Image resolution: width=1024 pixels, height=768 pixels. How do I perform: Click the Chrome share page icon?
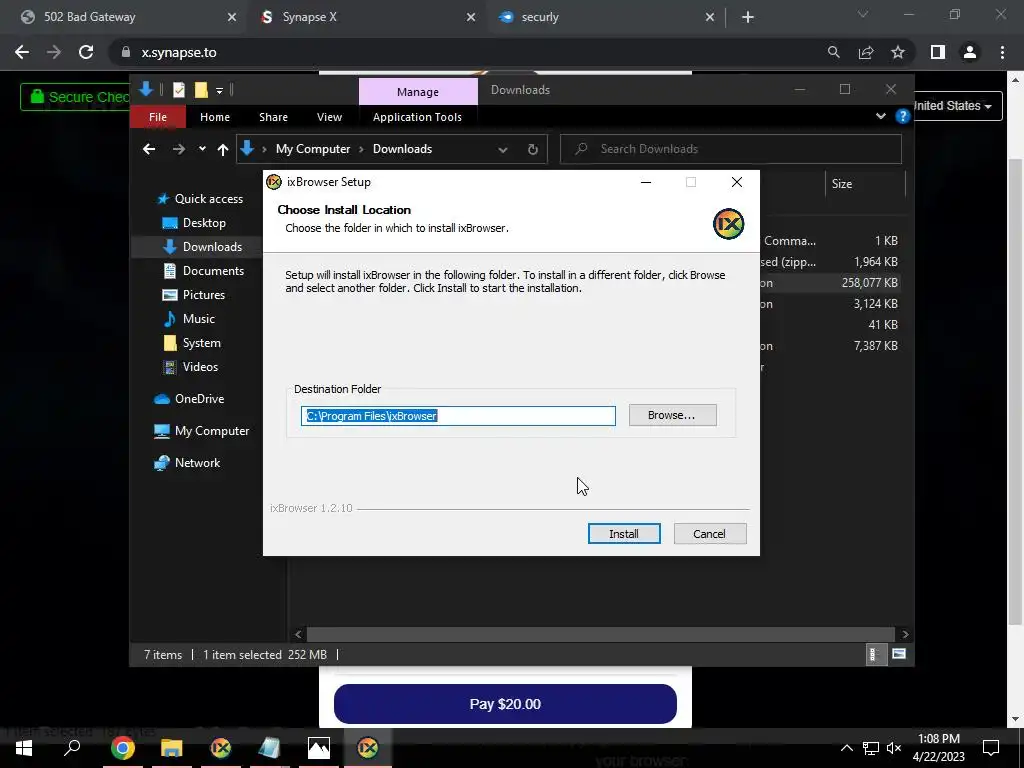tap(866, 52)
